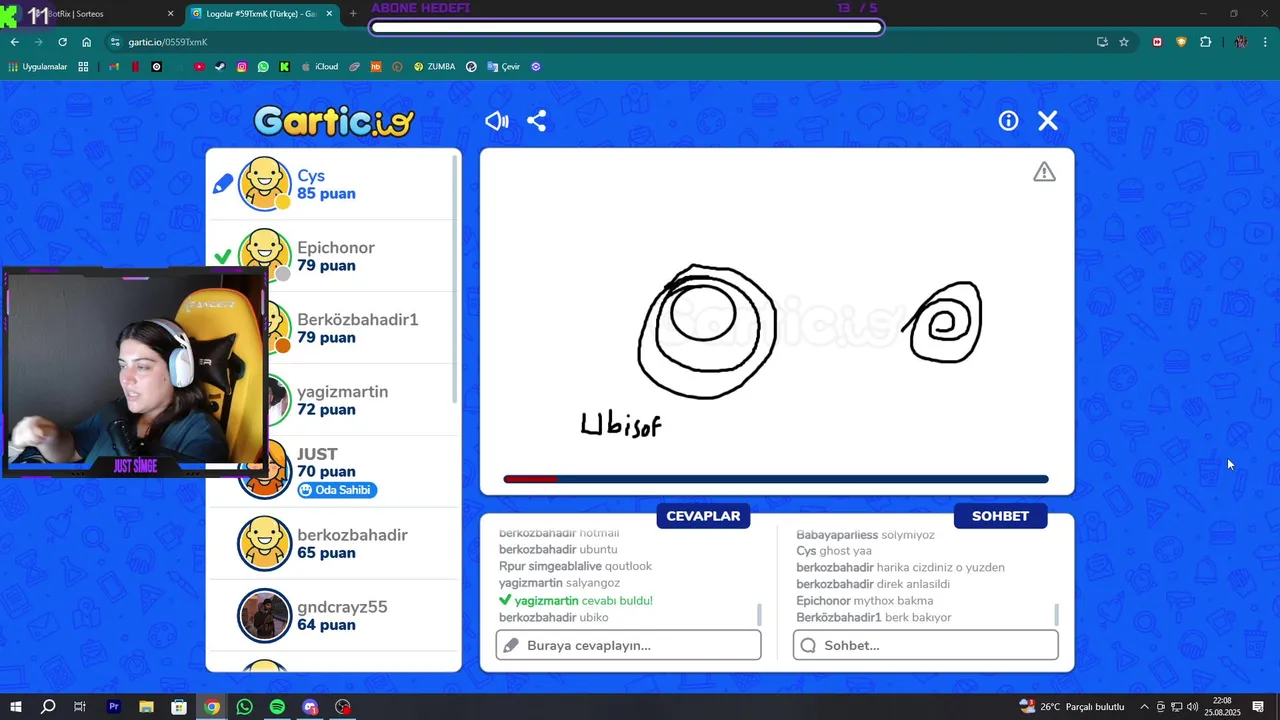Click the player list scrollbar

[x=456, y=280]
